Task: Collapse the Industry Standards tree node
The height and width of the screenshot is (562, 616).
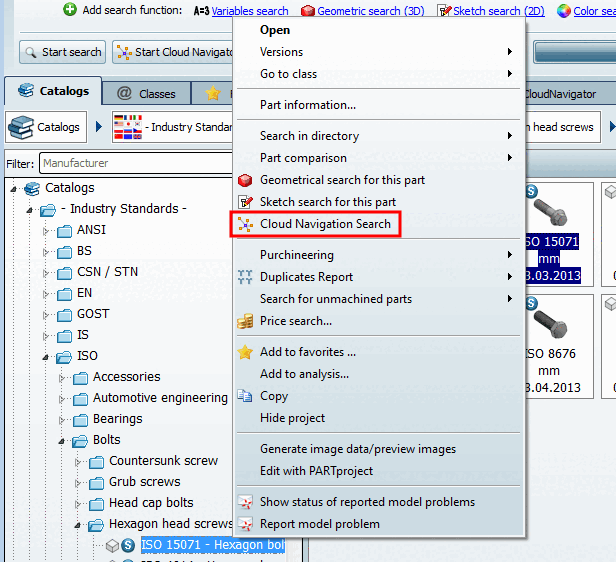Action: point(29,211)
